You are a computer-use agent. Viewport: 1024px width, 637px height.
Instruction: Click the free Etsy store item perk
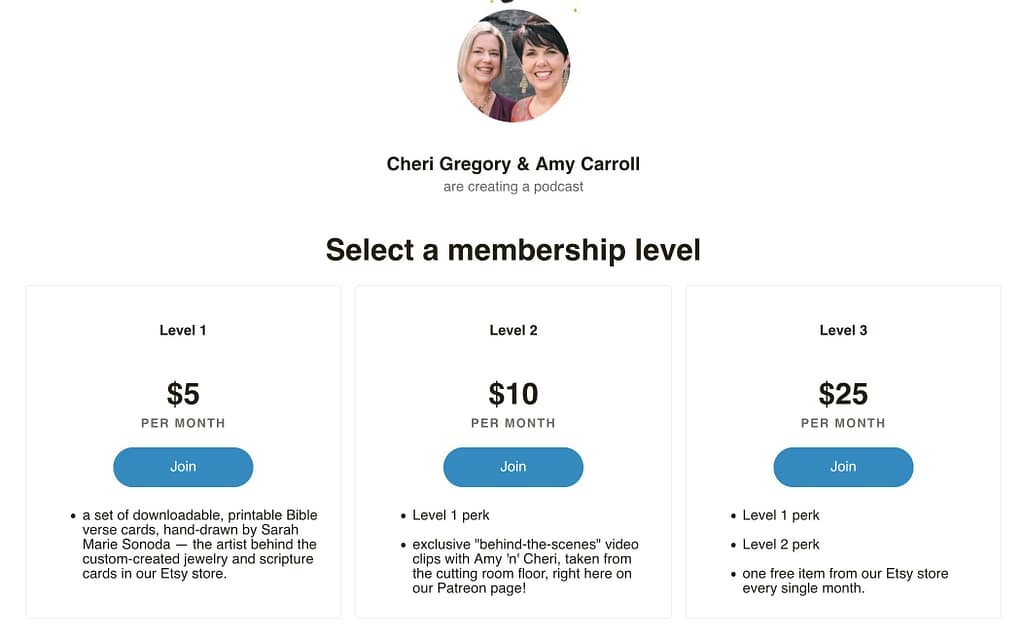845,580
